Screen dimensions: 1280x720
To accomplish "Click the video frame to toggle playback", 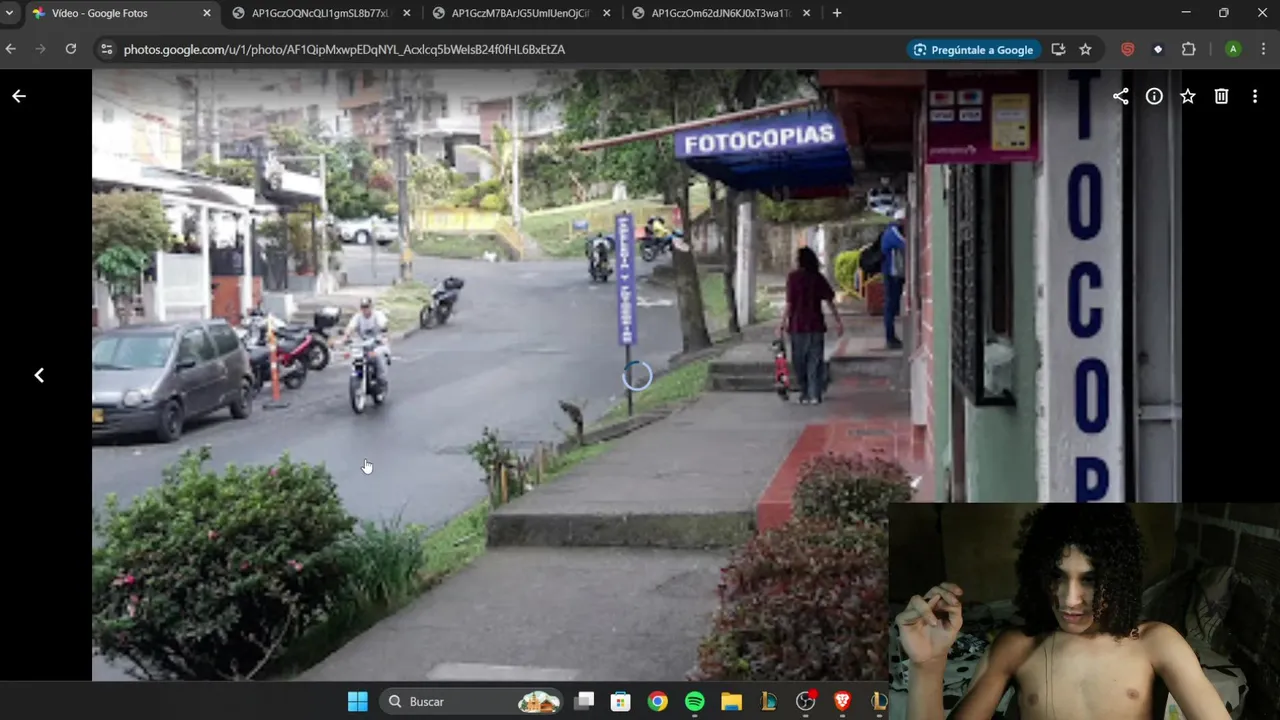I will click(x=637, y=375).
